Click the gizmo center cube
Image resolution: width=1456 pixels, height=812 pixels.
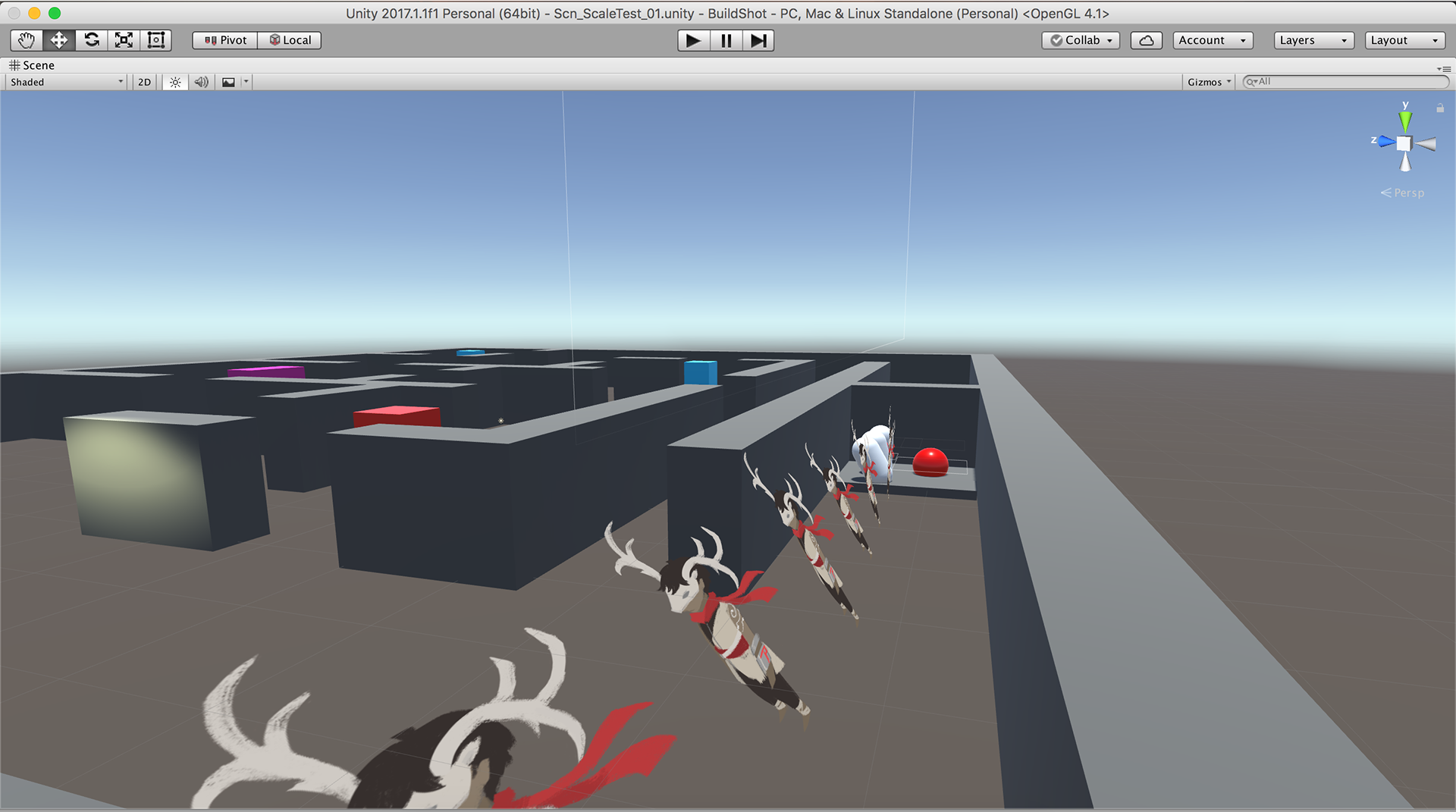pos(1404,143)
